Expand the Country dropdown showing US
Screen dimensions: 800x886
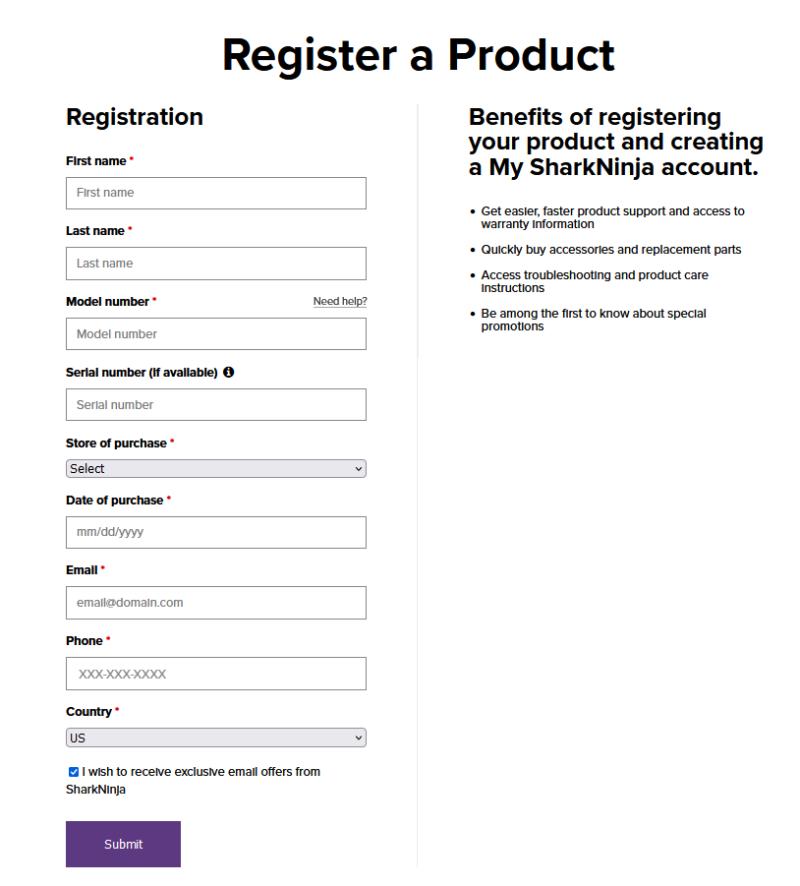[216, 738]
